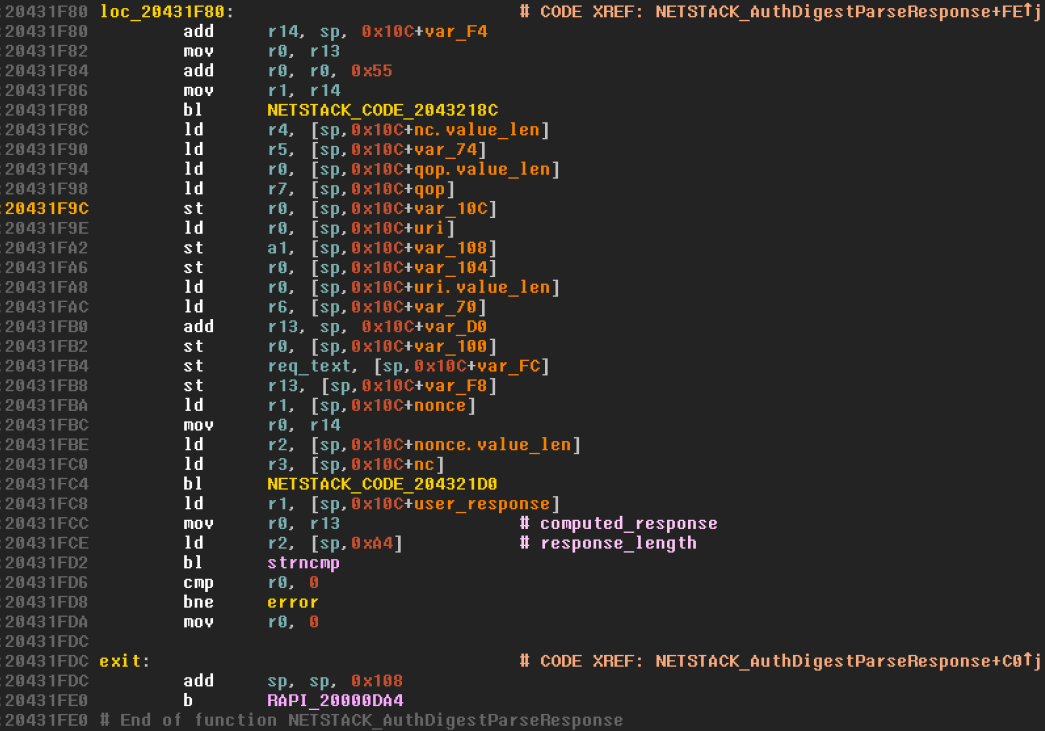
Task: Select the var_104 stack variable
Action: click(451, 267)
